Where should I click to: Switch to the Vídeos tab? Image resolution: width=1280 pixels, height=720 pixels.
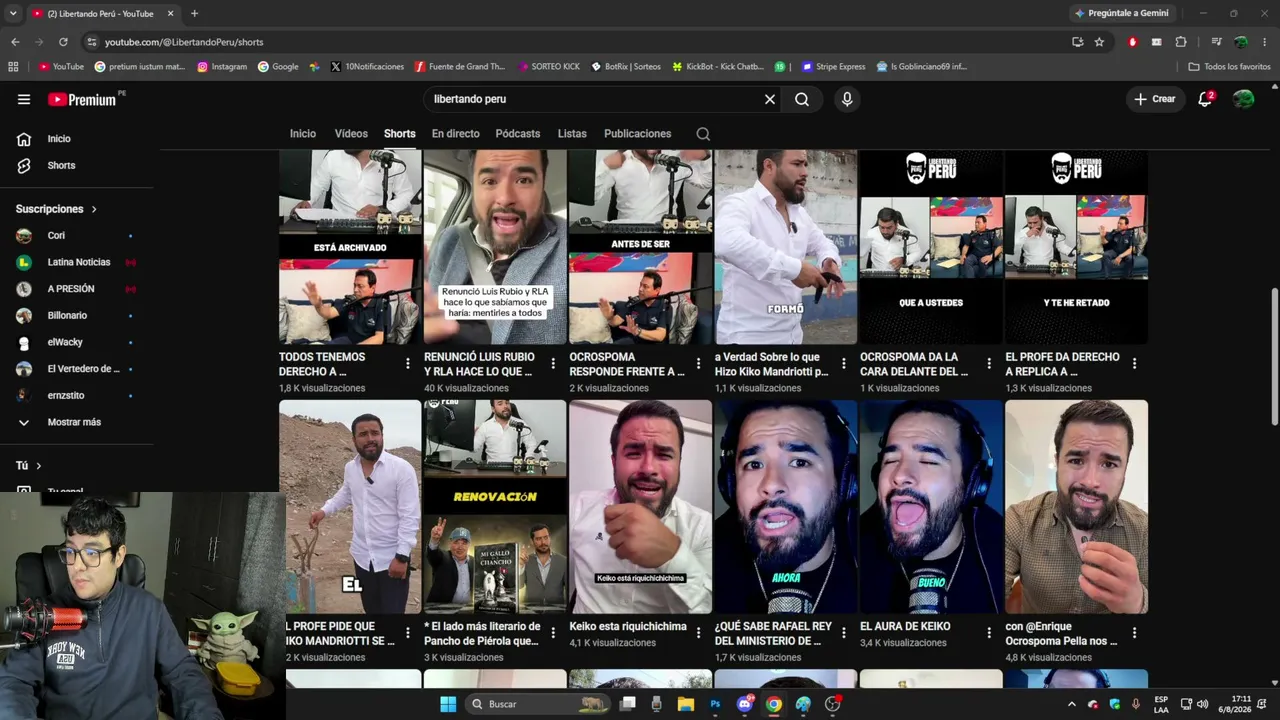coord(351,134)
